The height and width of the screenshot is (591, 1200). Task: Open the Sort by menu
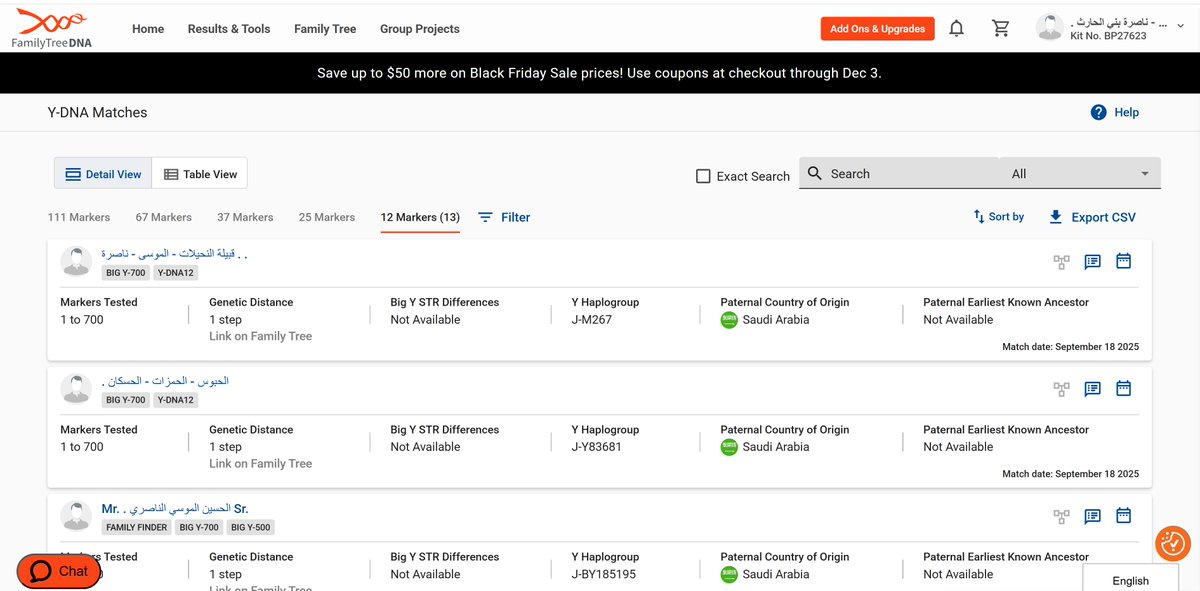click(x=998, y=217)
